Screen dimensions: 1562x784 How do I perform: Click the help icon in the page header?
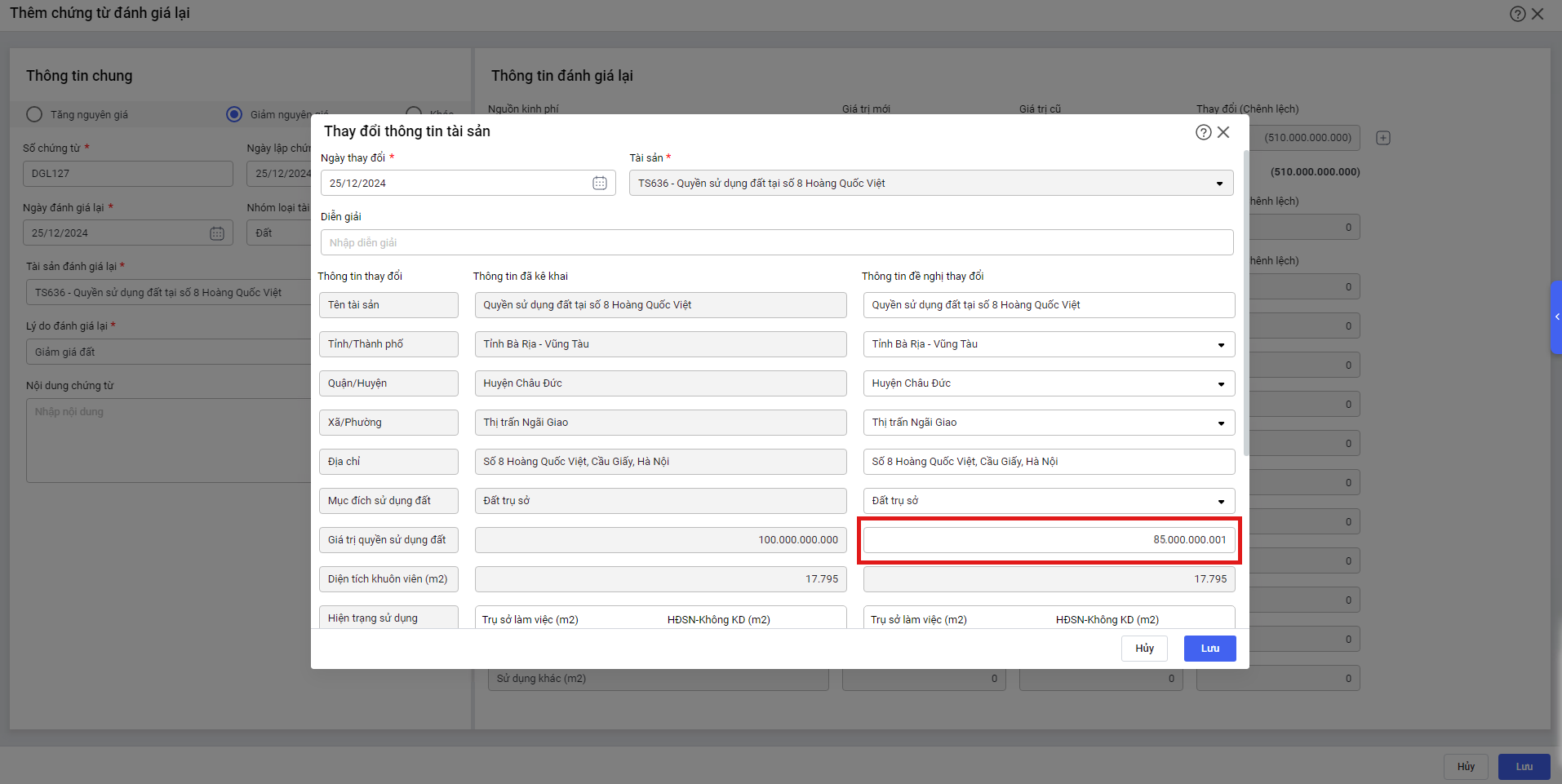[1517, 14]
